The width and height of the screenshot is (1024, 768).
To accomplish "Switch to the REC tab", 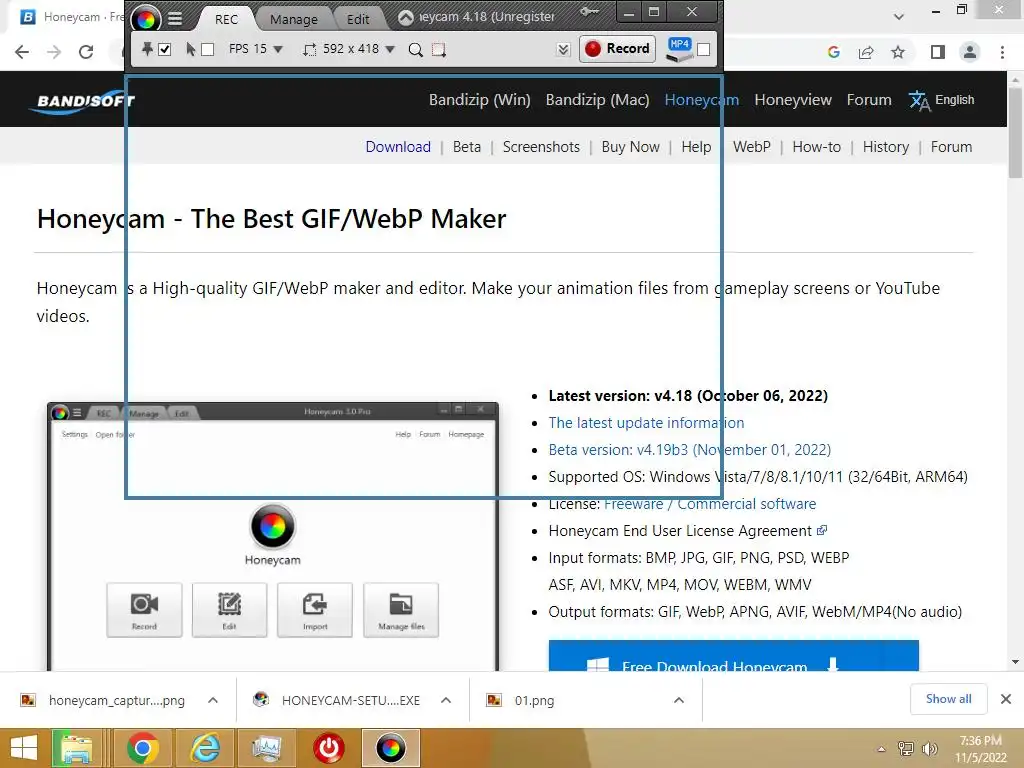I will (227, 19).
